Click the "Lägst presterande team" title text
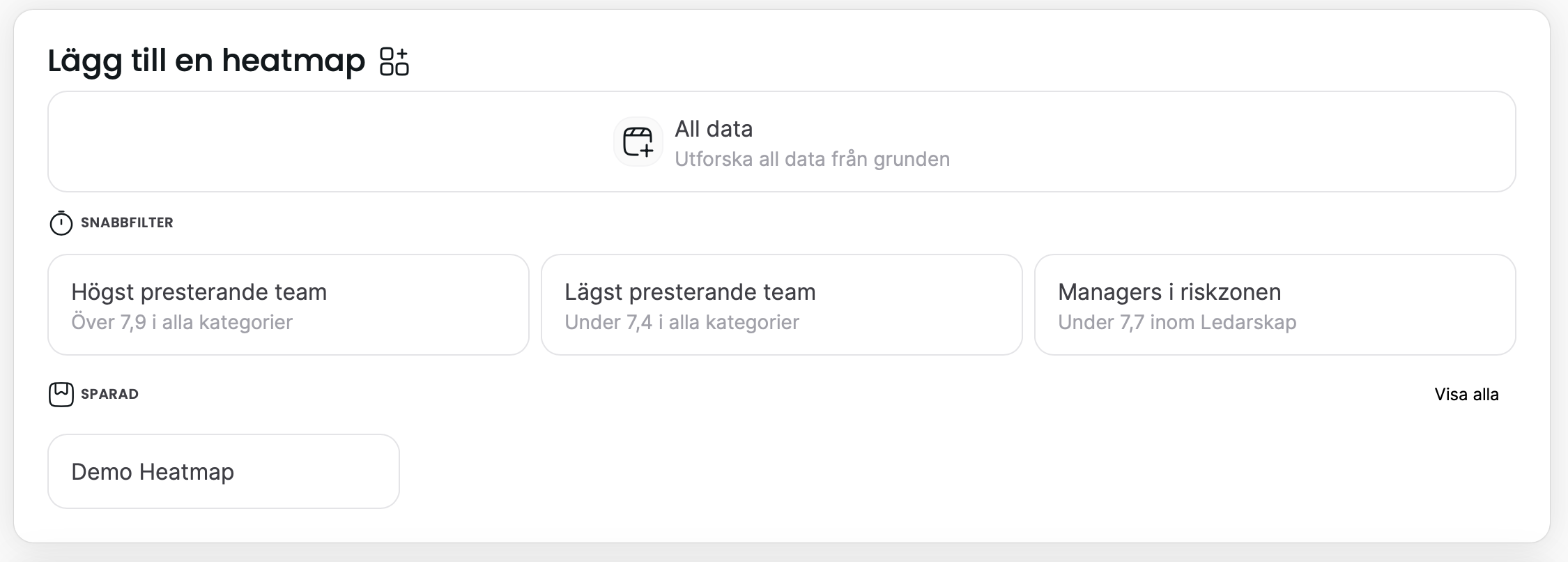Image resolution: width=1568 pixels, height=562 pixels. point(690,292)
